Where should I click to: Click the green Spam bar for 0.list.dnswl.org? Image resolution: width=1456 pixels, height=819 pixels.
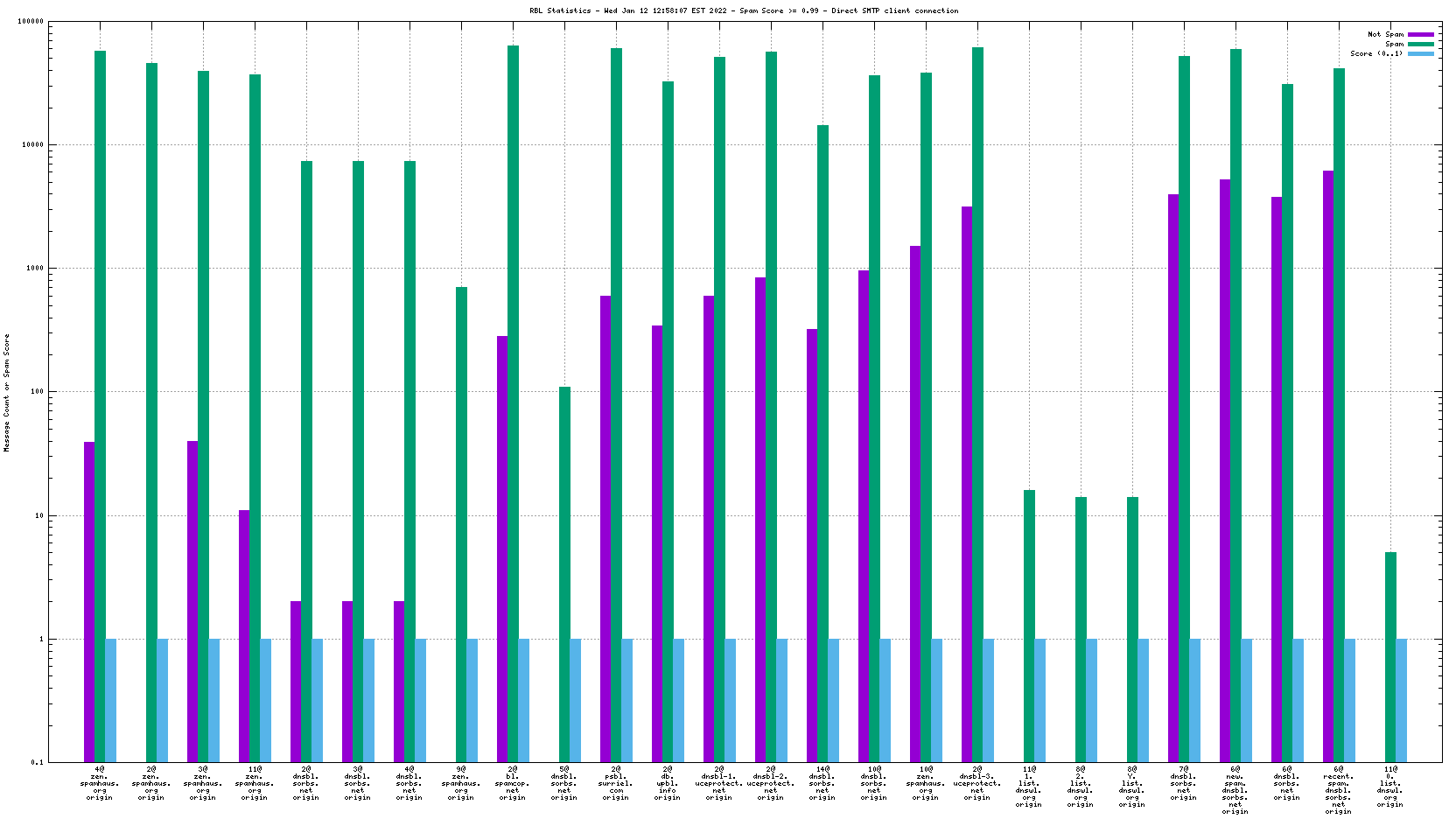point(1390,656)
